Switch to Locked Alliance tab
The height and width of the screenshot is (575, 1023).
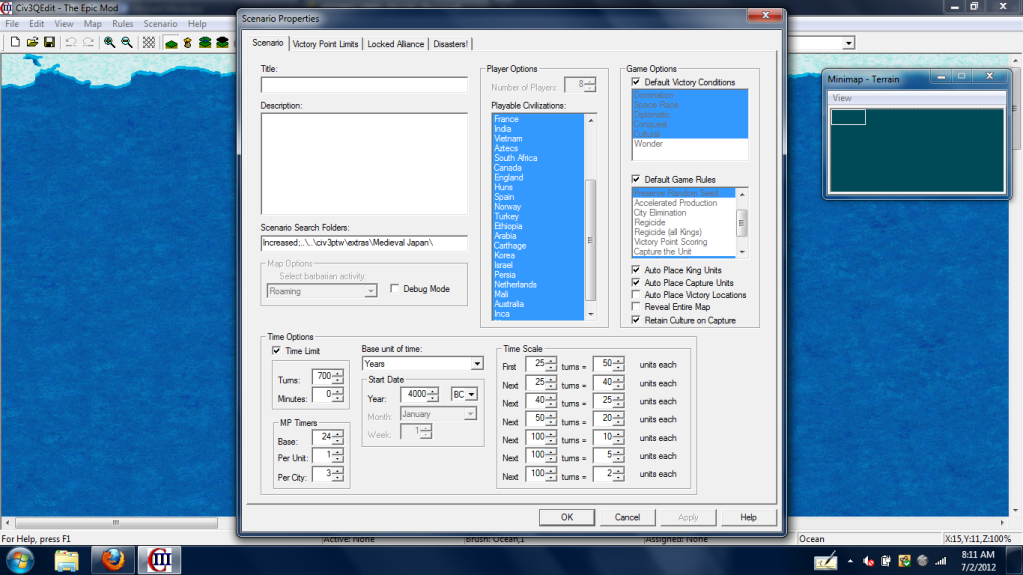coord(395,44)
